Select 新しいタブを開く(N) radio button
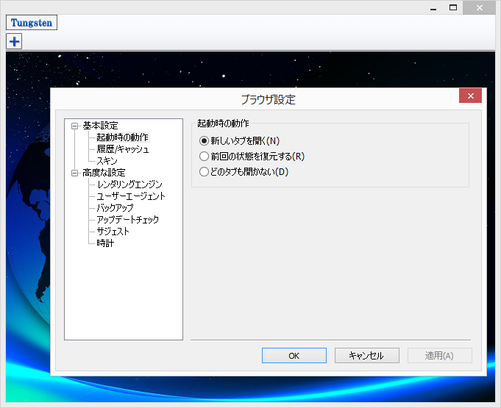 coord(204,141)
